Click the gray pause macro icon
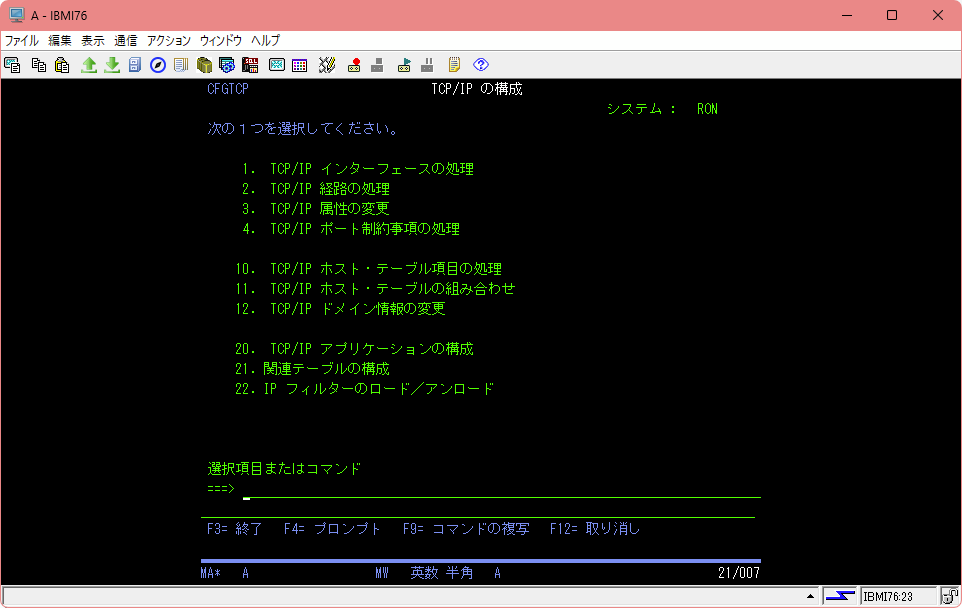This screenshot has height=608, width=962. click(428, 64)
